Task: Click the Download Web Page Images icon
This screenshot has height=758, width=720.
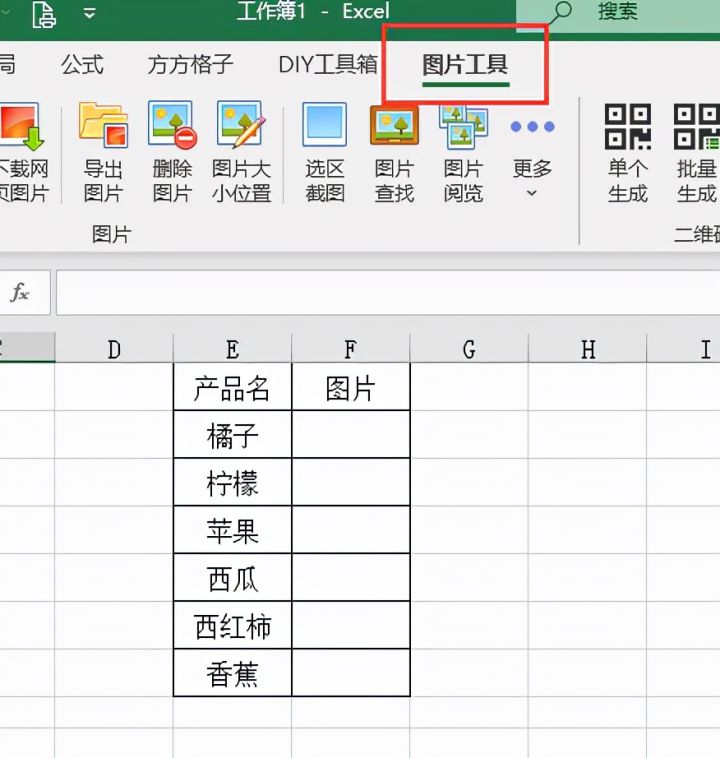Action: (22, 127)
